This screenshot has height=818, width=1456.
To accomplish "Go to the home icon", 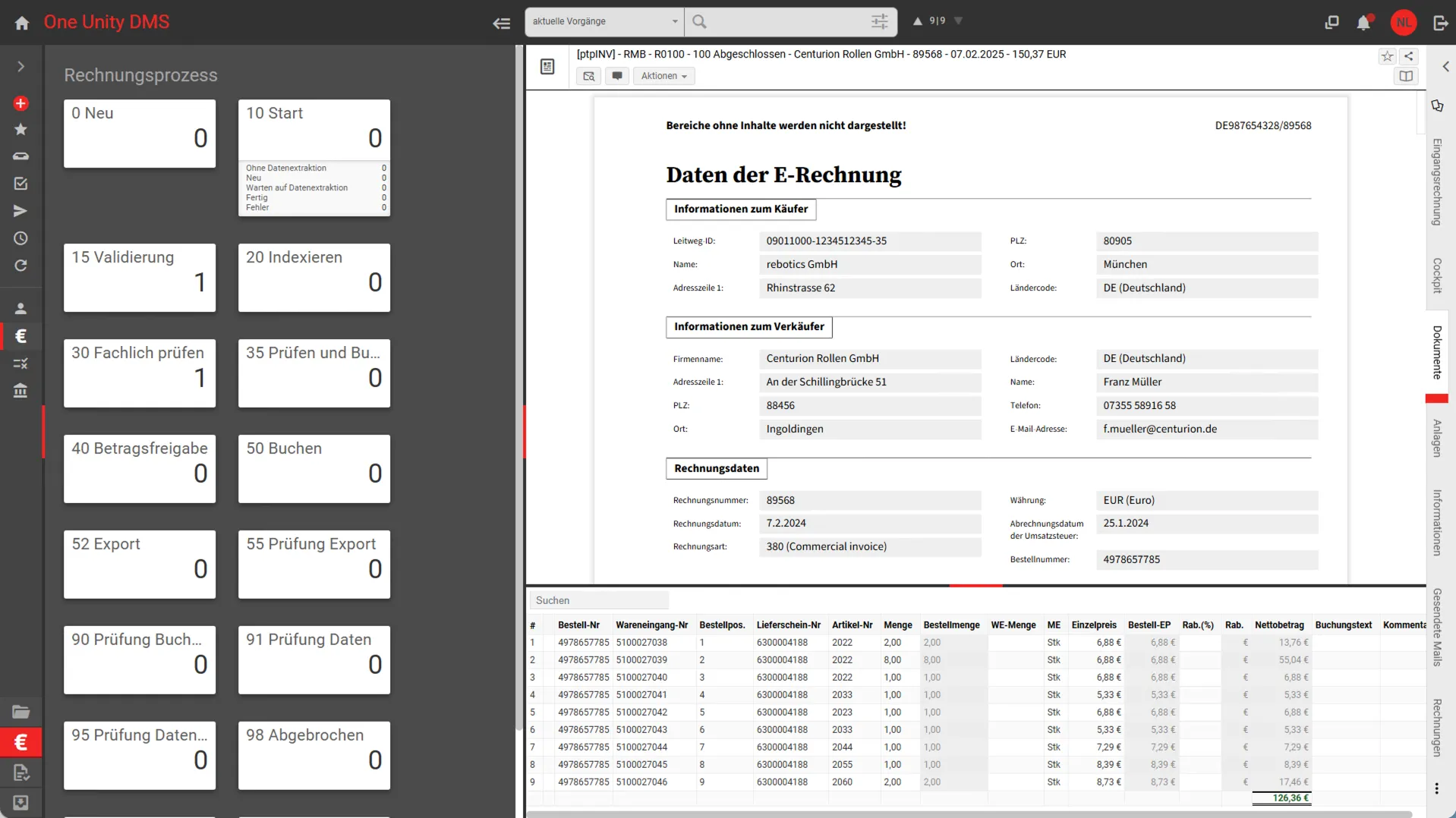I will point(22,23).
